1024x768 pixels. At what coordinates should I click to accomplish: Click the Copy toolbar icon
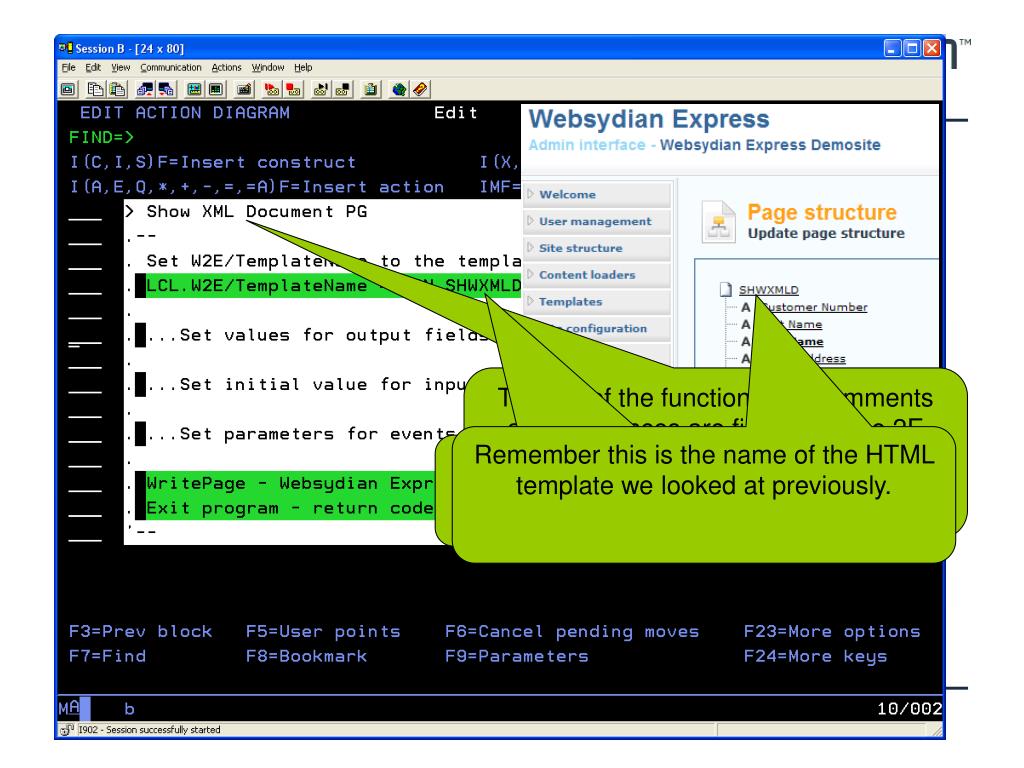coord(95,89)
